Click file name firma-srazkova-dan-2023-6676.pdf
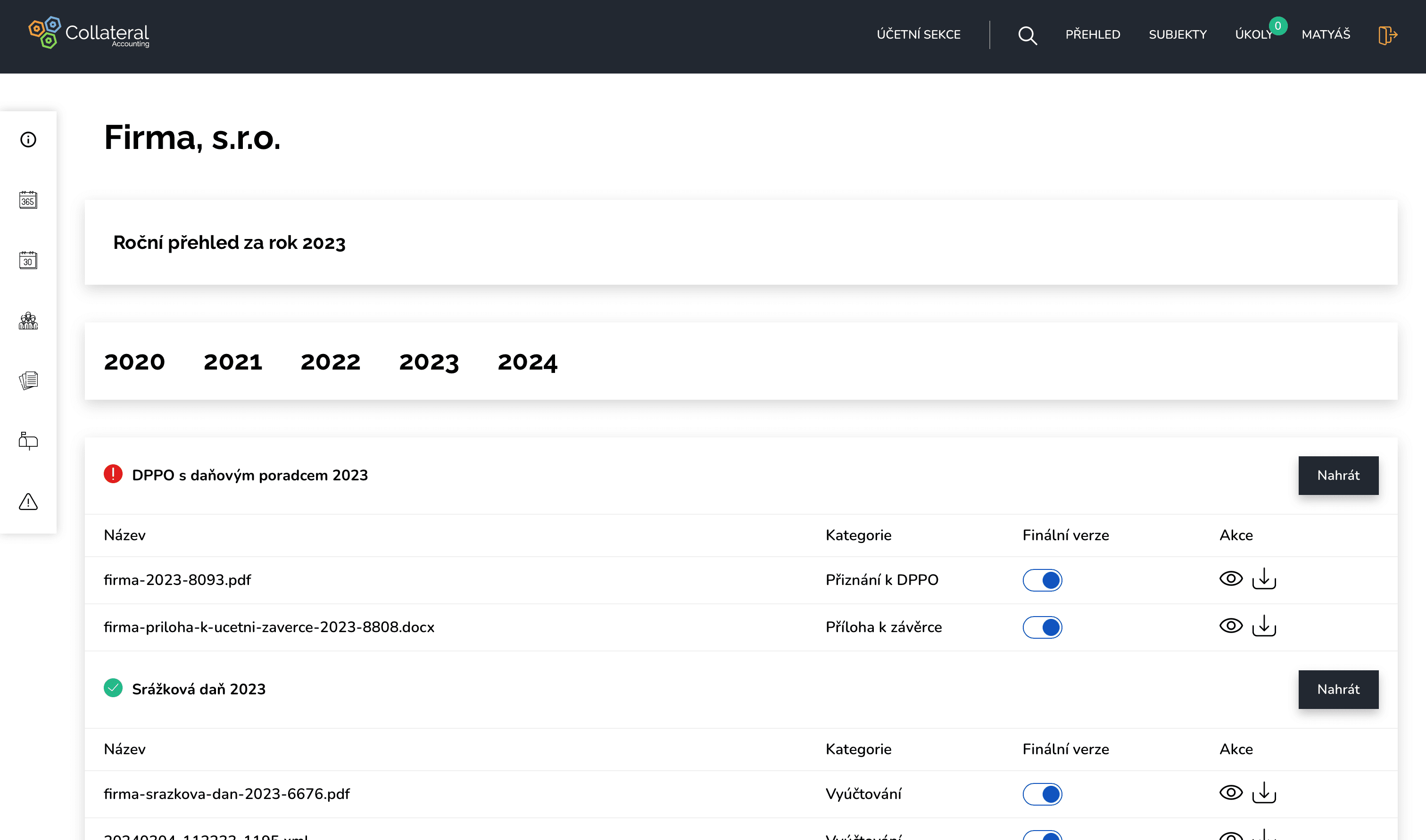The height and width of the screenshot is (840, 1426). coord(226,794)
